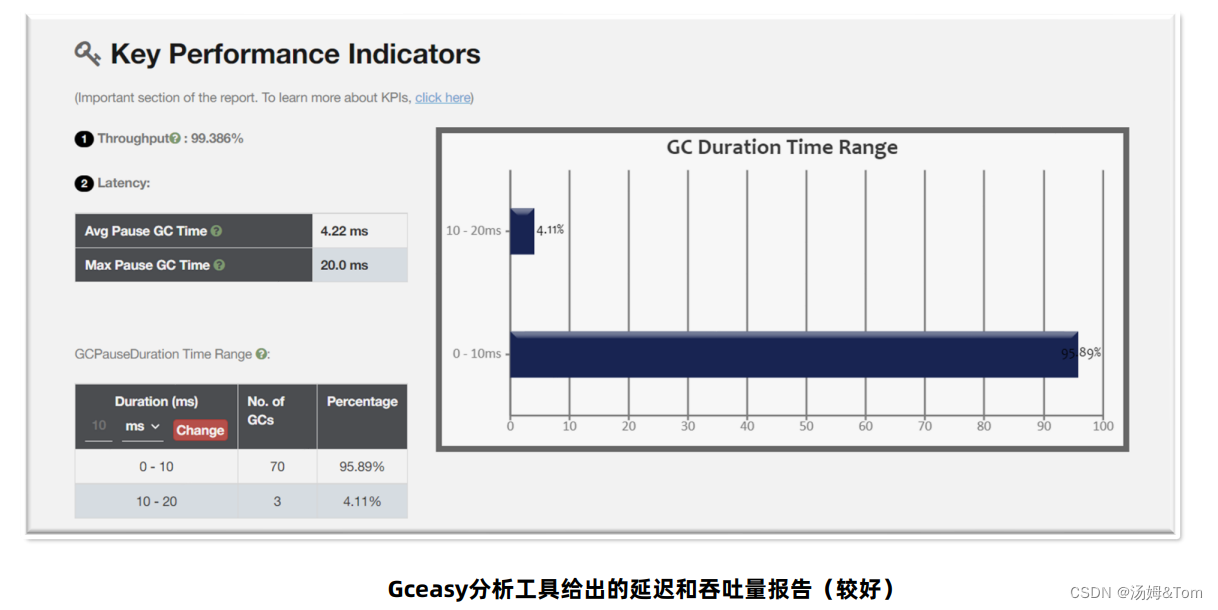Click the 20.0 ms max pause value
Screen dimensions: 1218x610
pos(344,265)
